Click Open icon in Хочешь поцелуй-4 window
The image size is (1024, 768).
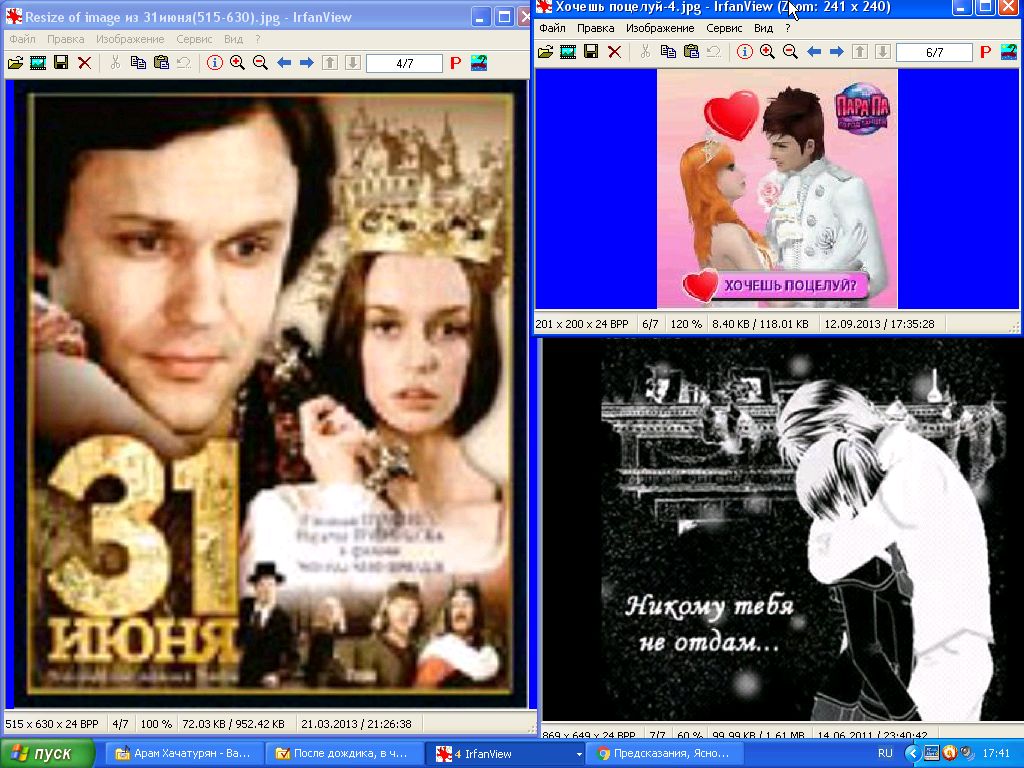point(545,52)
